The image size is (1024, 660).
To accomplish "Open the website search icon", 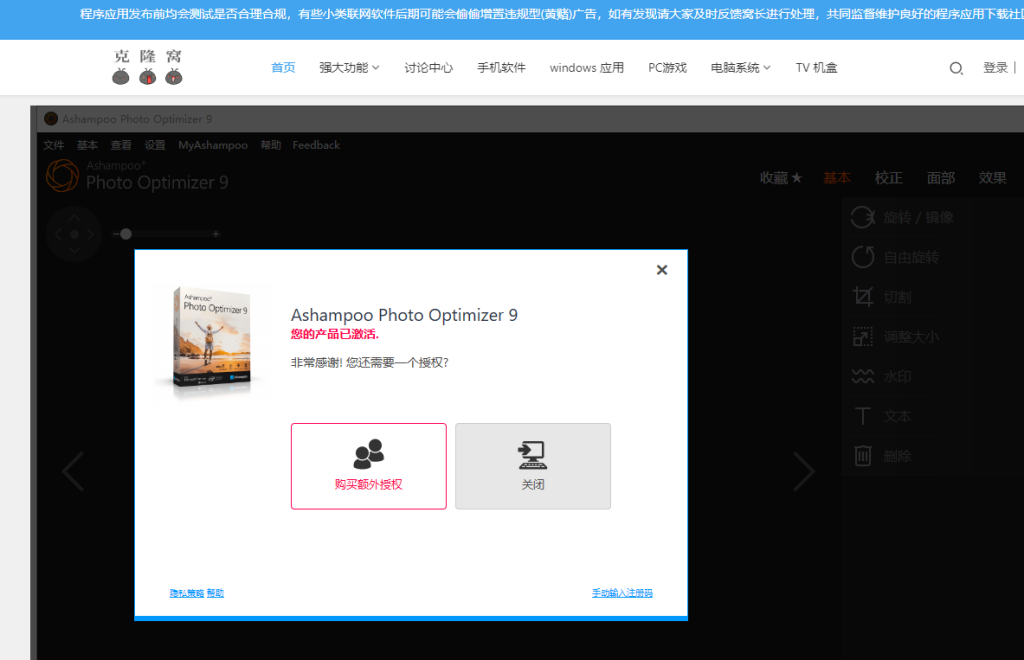I will [x=956, y=68].
